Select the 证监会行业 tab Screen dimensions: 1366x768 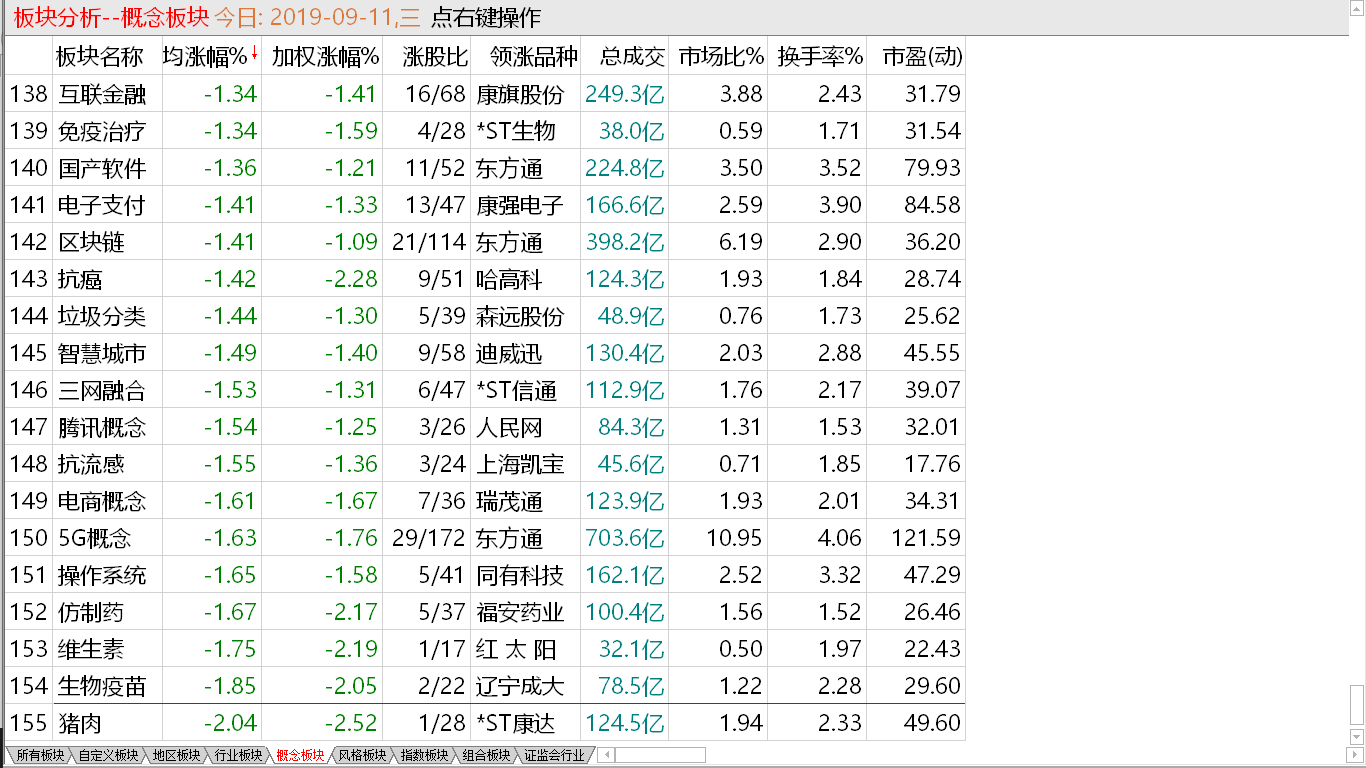pyautogui.click(x=554, y=755)
